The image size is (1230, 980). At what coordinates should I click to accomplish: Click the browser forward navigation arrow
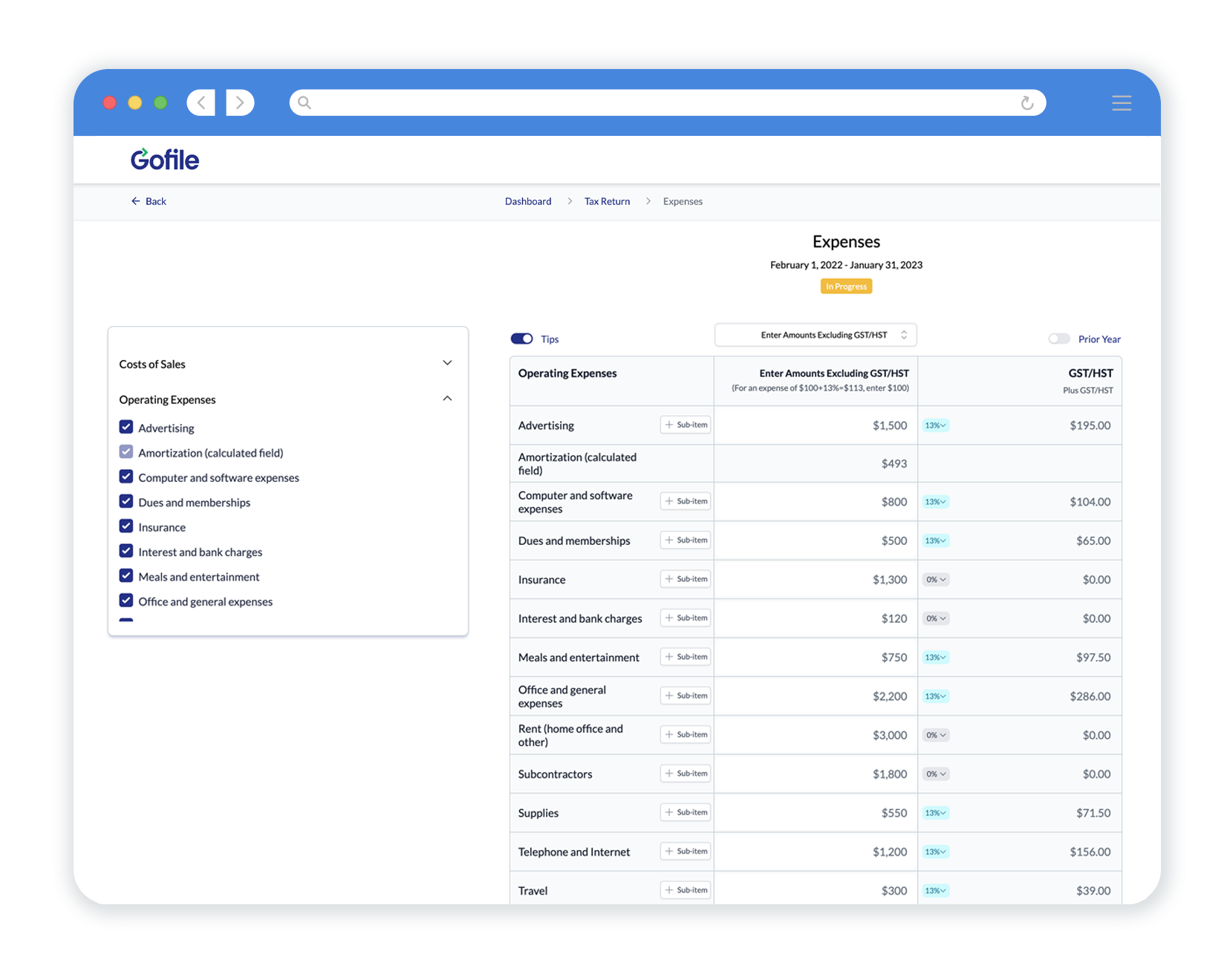pos(240,102)
